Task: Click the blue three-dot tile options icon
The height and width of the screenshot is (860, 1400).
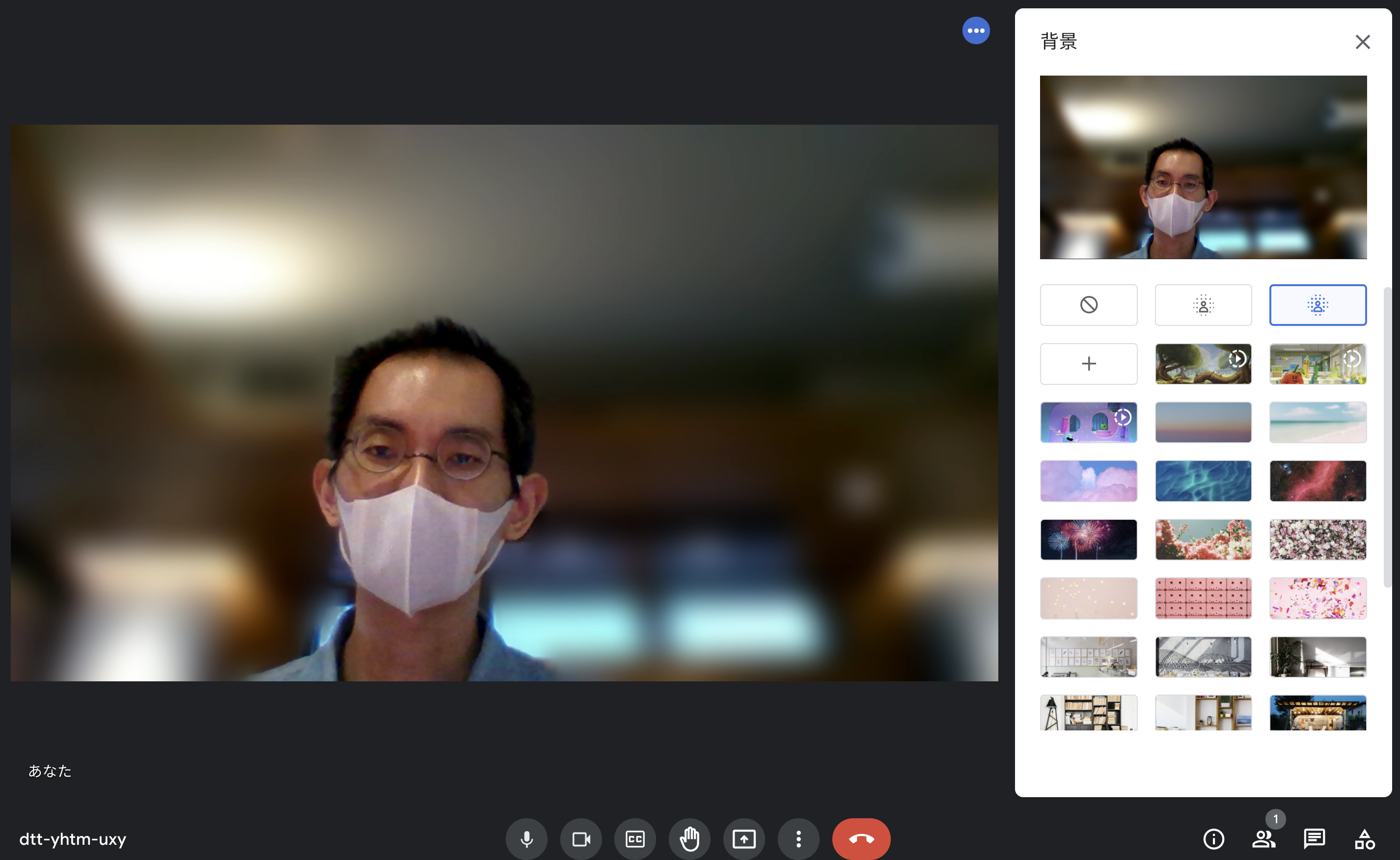Action: pos(976,31)
